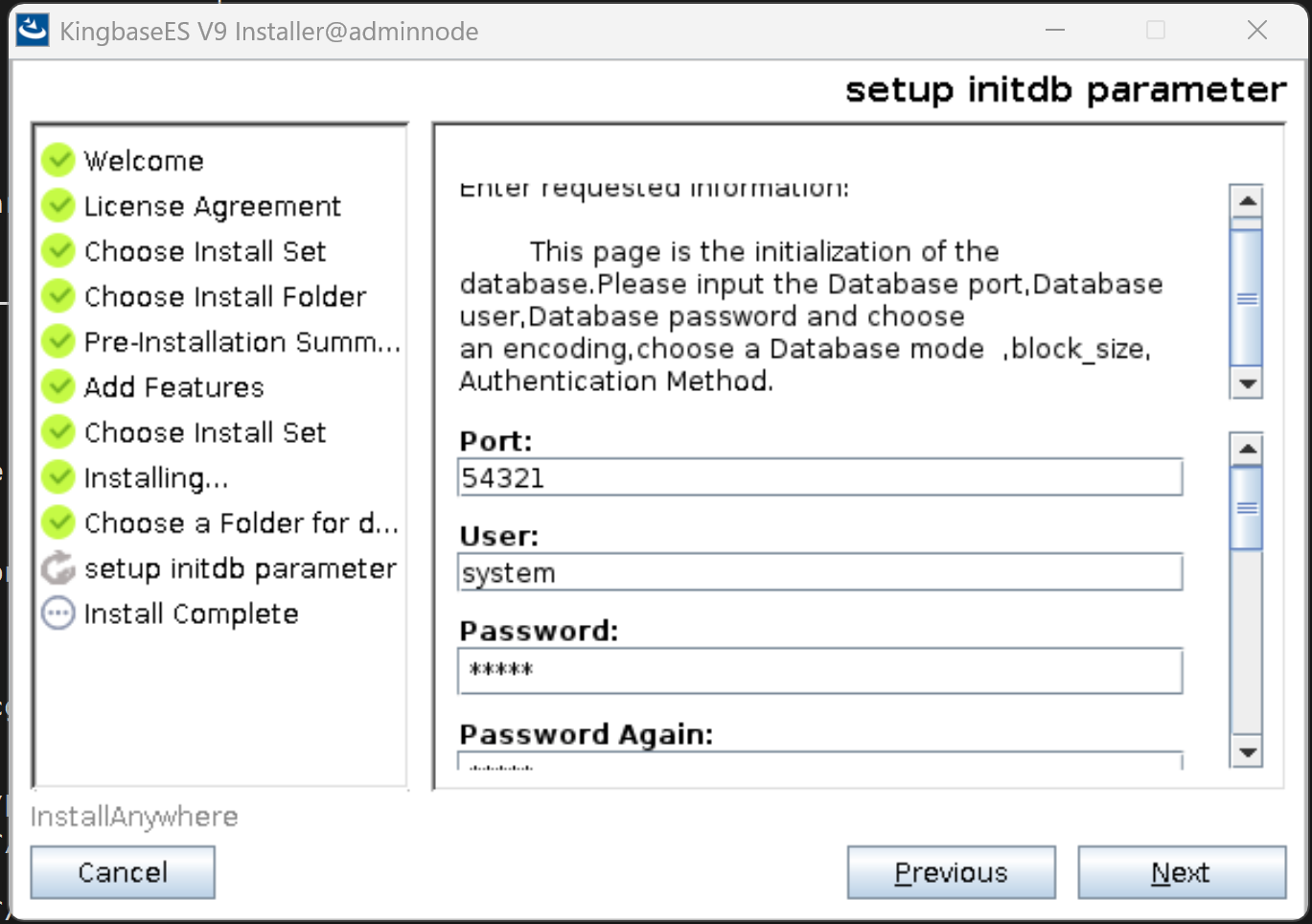Click the form panel scroll down arrow
The height and width of the screenshot is (924, 1312).
coord(1246,752)
